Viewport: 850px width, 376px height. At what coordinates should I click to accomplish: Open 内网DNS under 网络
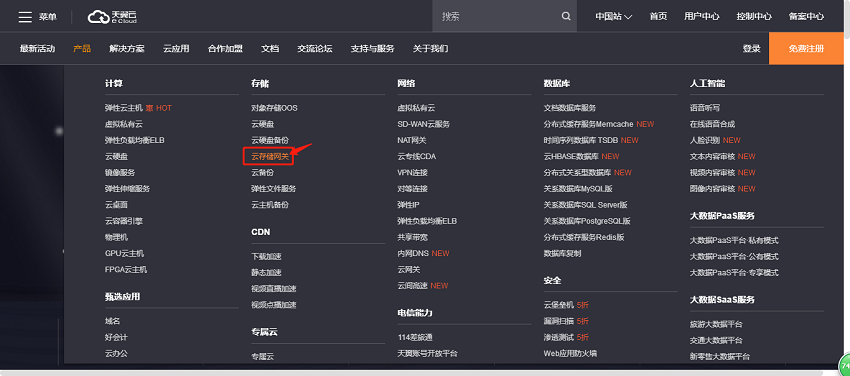click(413, 254)
